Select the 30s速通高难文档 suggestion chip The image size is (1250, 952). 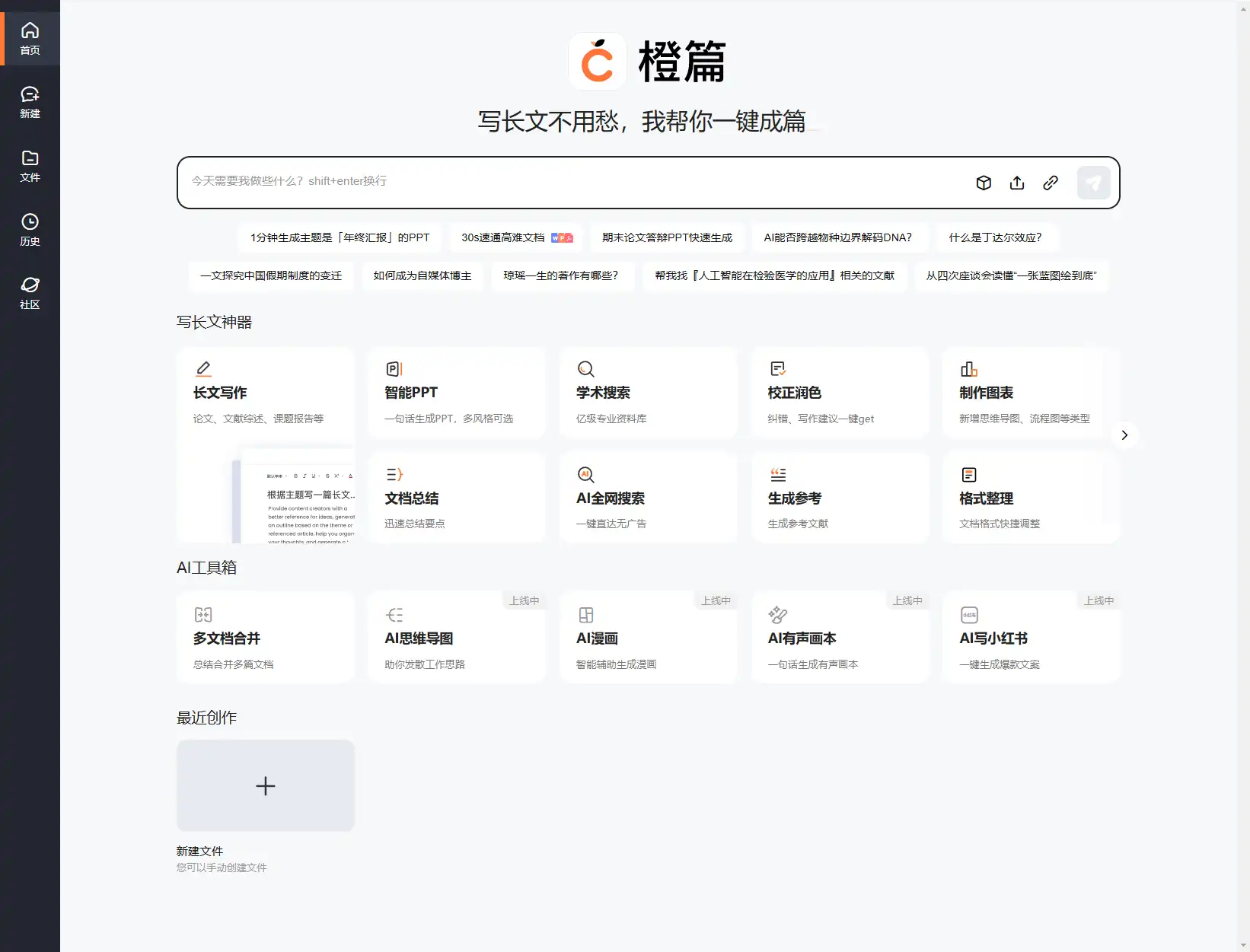pyautogui.click(x=517, y=237)
